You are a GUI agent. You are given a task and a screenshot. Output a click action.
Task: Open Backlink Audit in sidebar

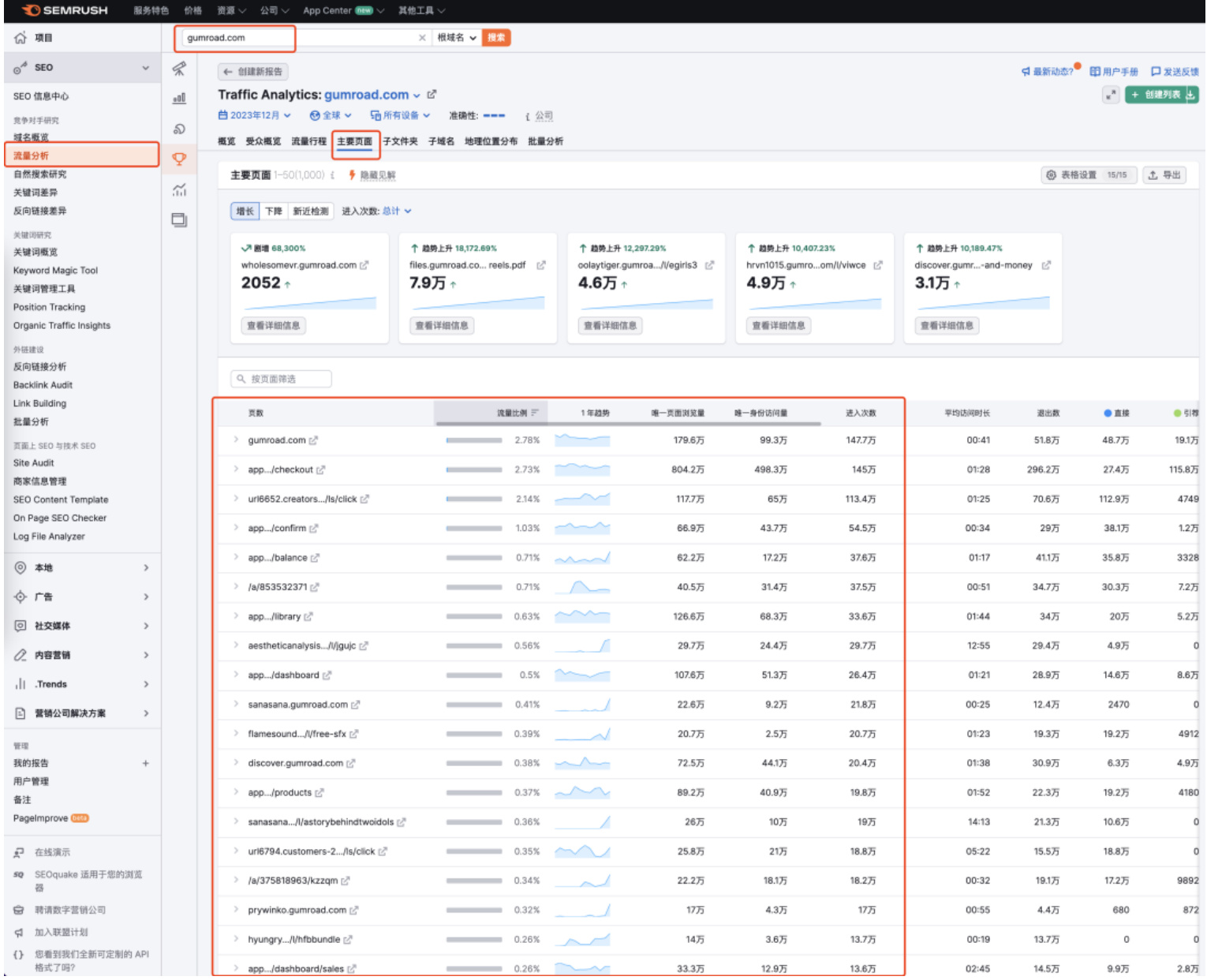coord(43,386)
